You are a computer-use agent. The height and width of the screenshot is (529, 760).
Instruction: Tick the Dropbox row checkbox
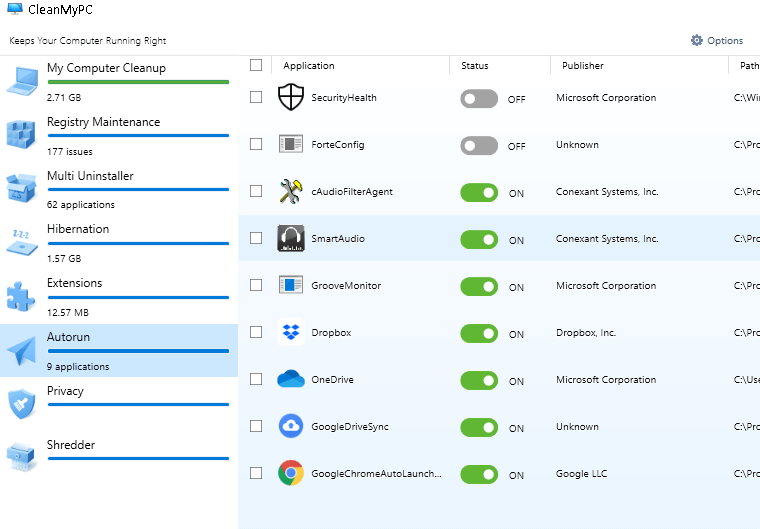click(256, 332)
